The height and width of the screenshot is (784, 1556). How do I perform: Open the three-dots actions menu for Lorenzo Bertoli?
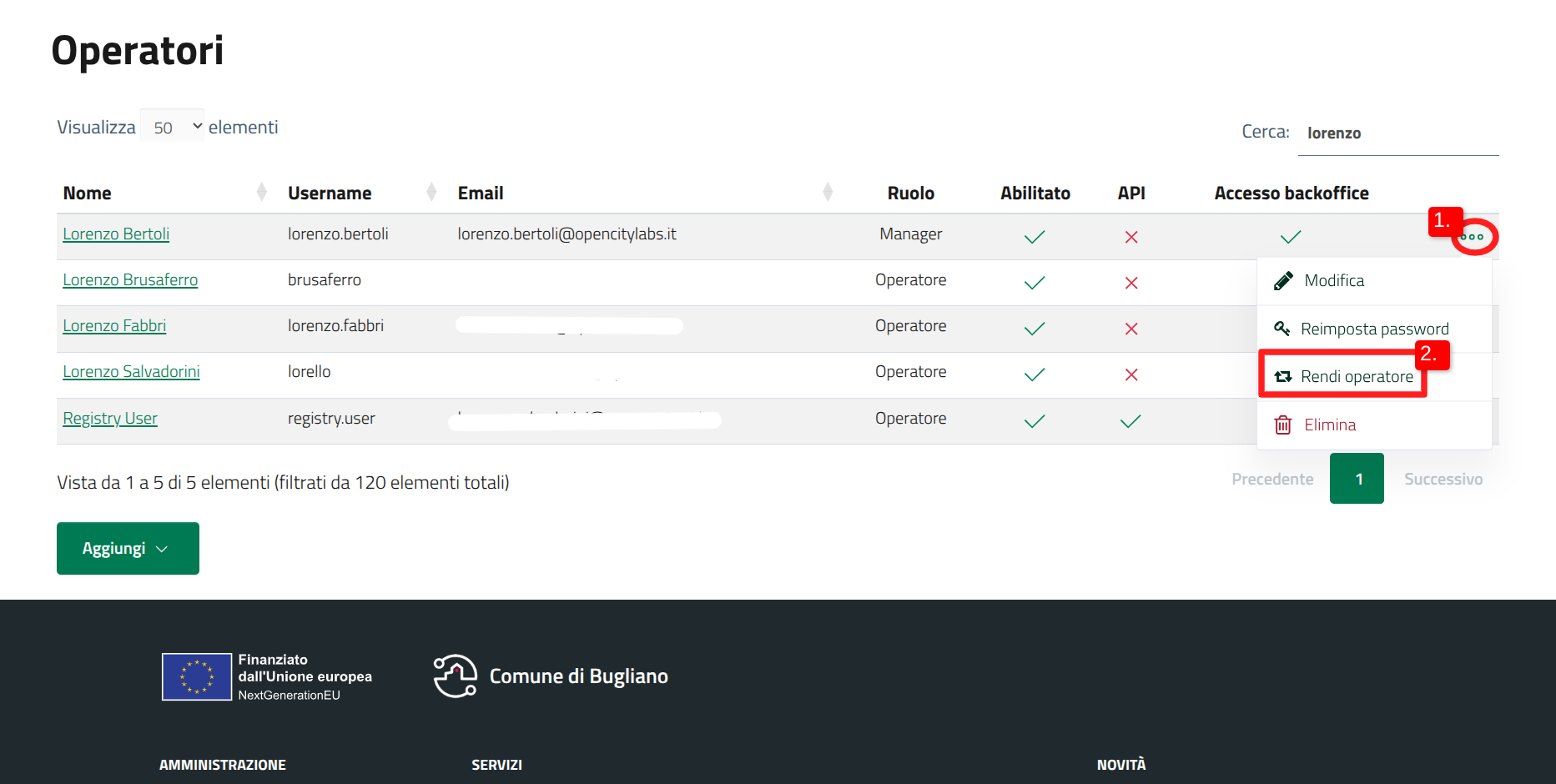(x=1472, y=237)
